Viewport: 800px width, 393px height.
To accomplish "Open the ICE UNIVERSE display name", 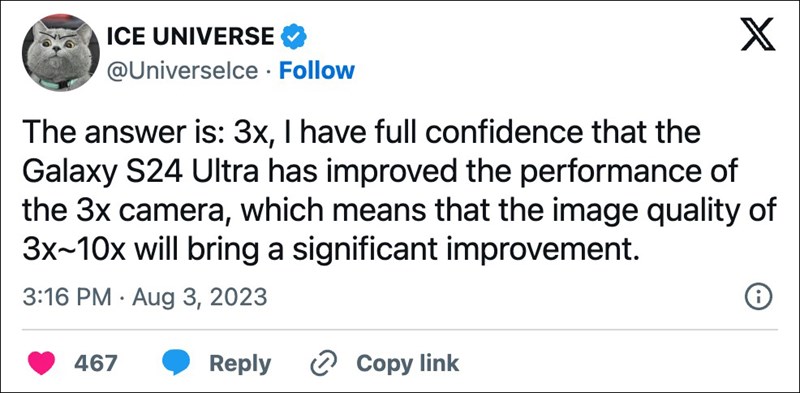I will pos(190,37).
